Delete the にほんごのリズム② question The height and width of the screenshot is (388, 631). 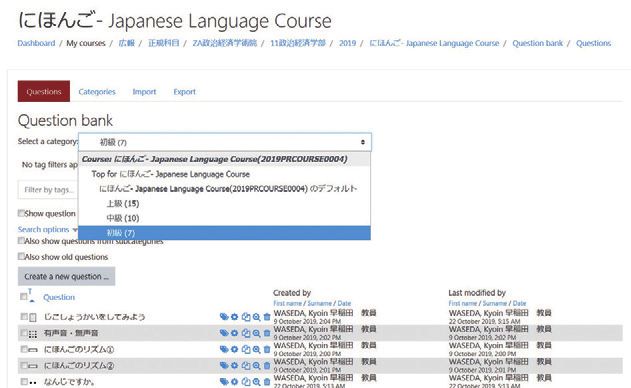point(267,365)
